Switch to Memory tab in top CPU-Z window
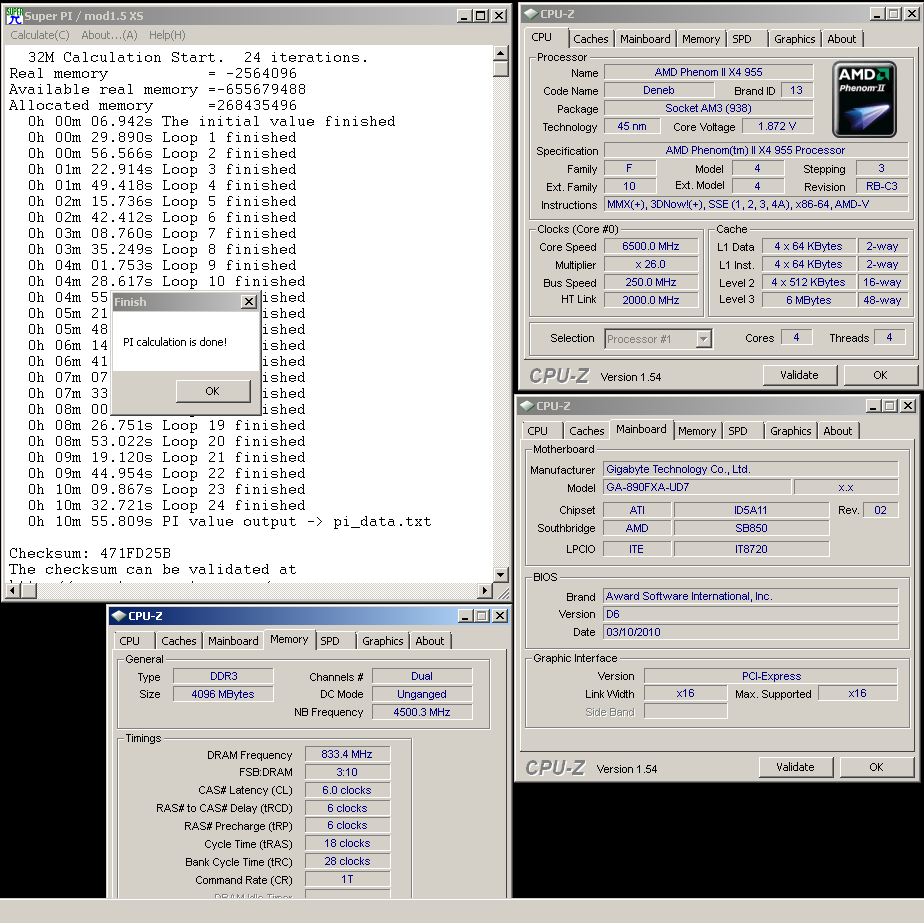This screenshot has height=923, width=924. point(701,39)
